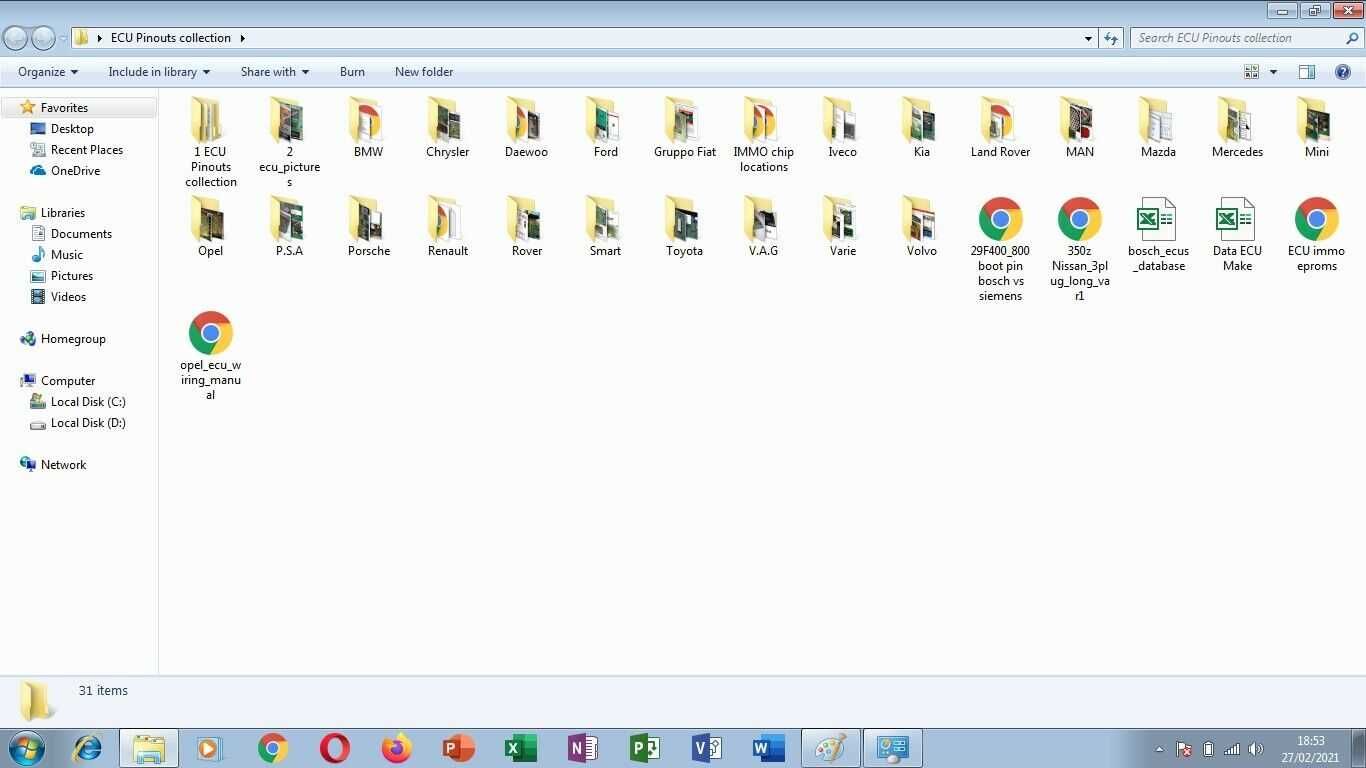Screen dimensions: 1366x768
Task: Open the MAN folder
Action: tap(1079, 128)
